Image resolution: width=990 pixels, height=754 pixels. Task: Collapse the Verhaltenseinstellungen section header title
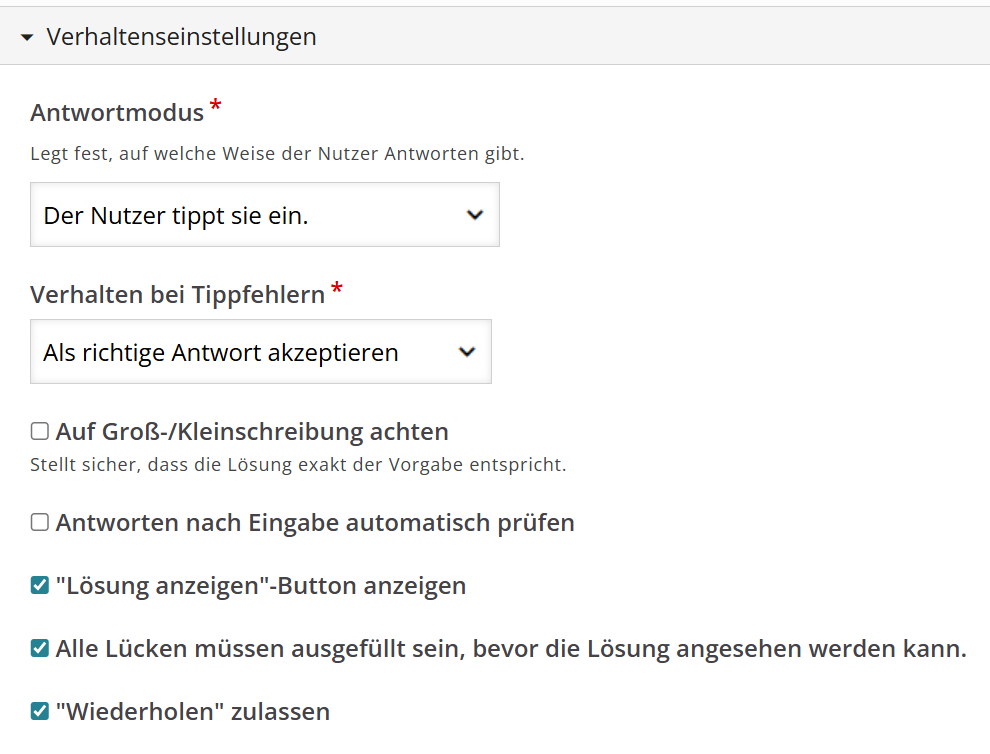point(181,37)
